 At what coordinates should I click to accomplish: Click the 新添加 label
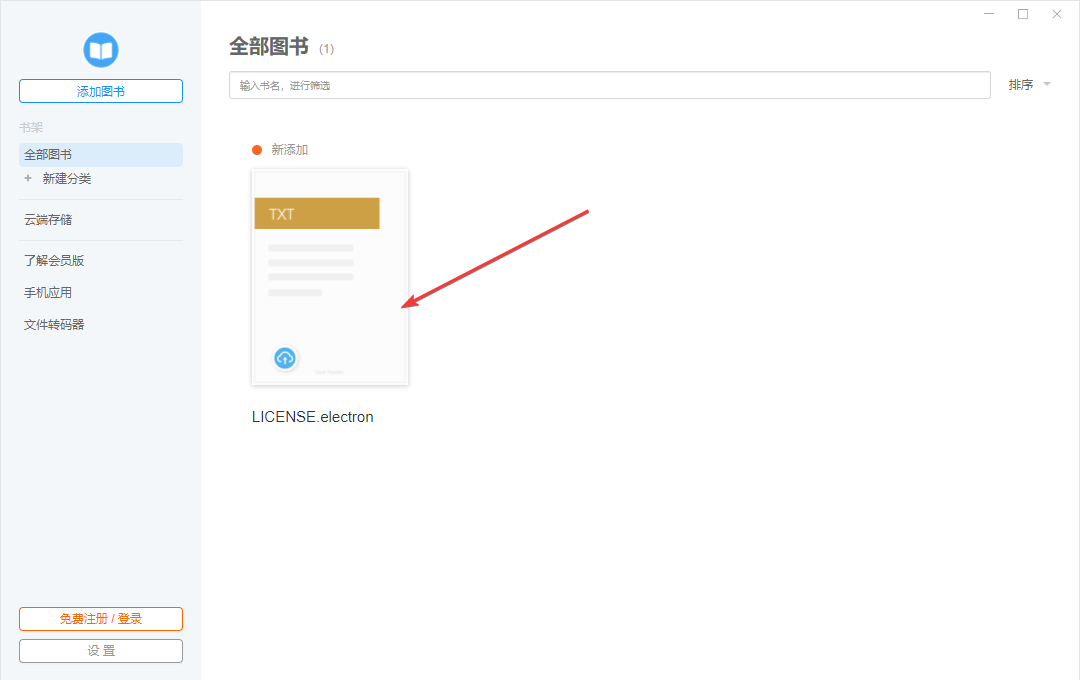[x=289, y=150]
